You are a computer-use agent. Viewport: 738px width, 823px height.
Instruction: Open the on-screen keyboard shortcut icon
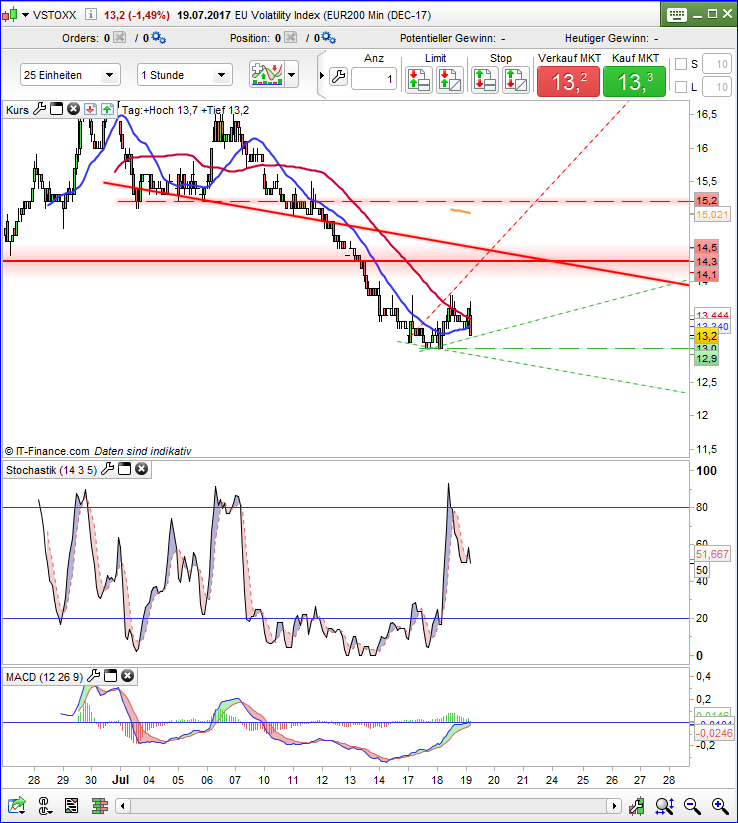(677, 15)
